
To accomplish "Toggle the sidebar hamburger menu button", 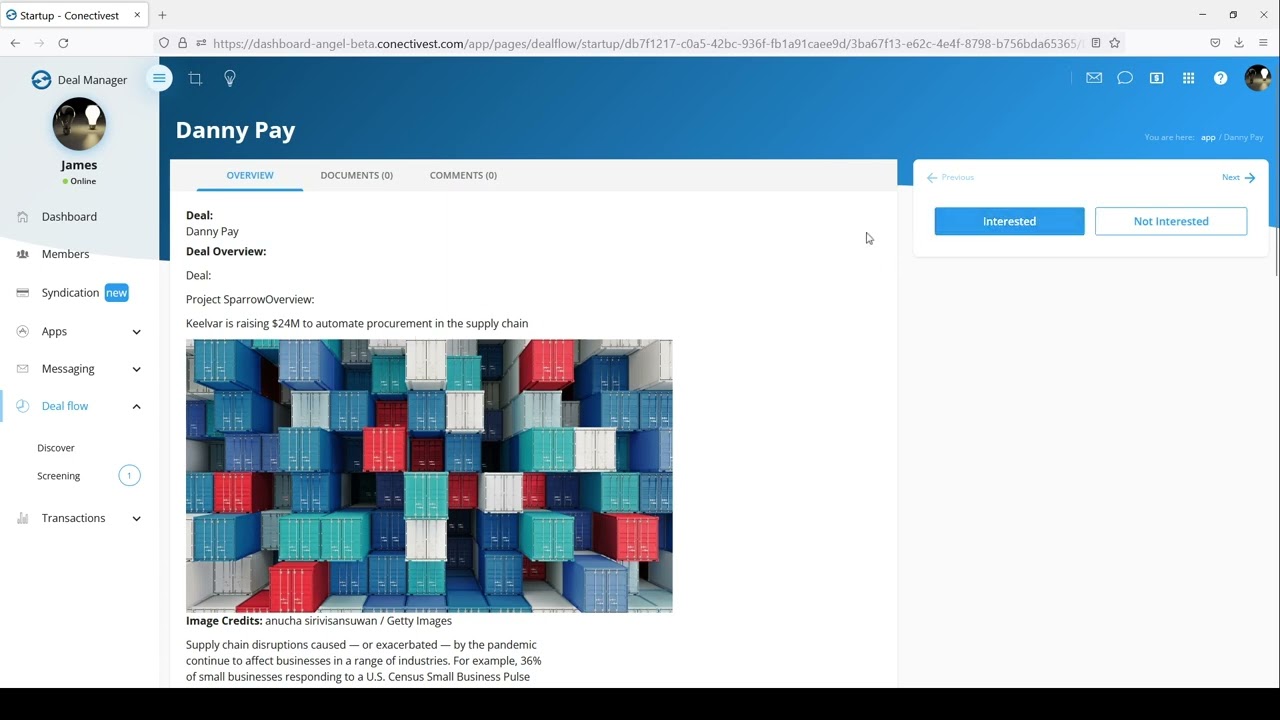I will point(159,78).
